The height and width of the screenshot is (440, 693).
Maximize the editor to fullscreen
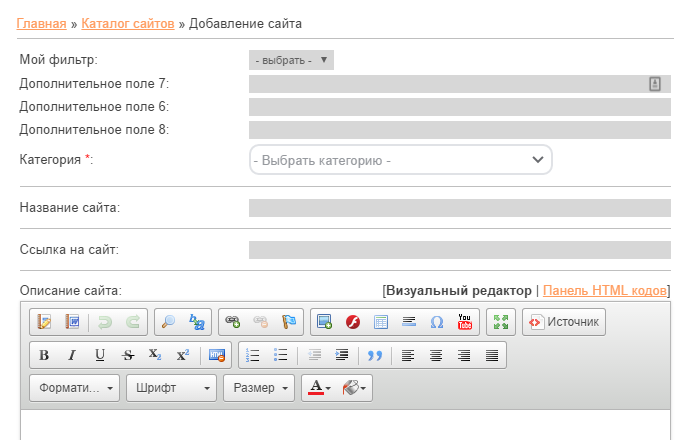click(500, 322)
